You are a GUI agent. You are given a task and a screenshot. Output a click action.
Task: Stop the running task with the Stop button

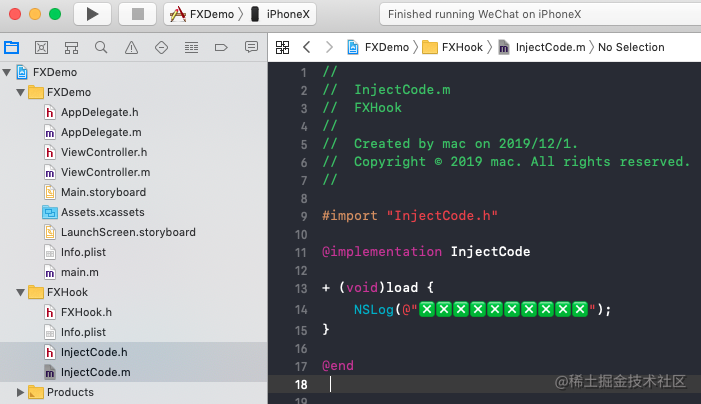pos(137,14)
